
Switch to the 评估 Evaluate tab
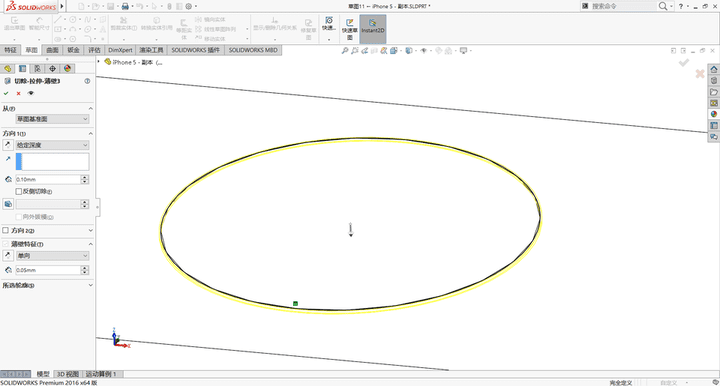[x=95, y=50]
